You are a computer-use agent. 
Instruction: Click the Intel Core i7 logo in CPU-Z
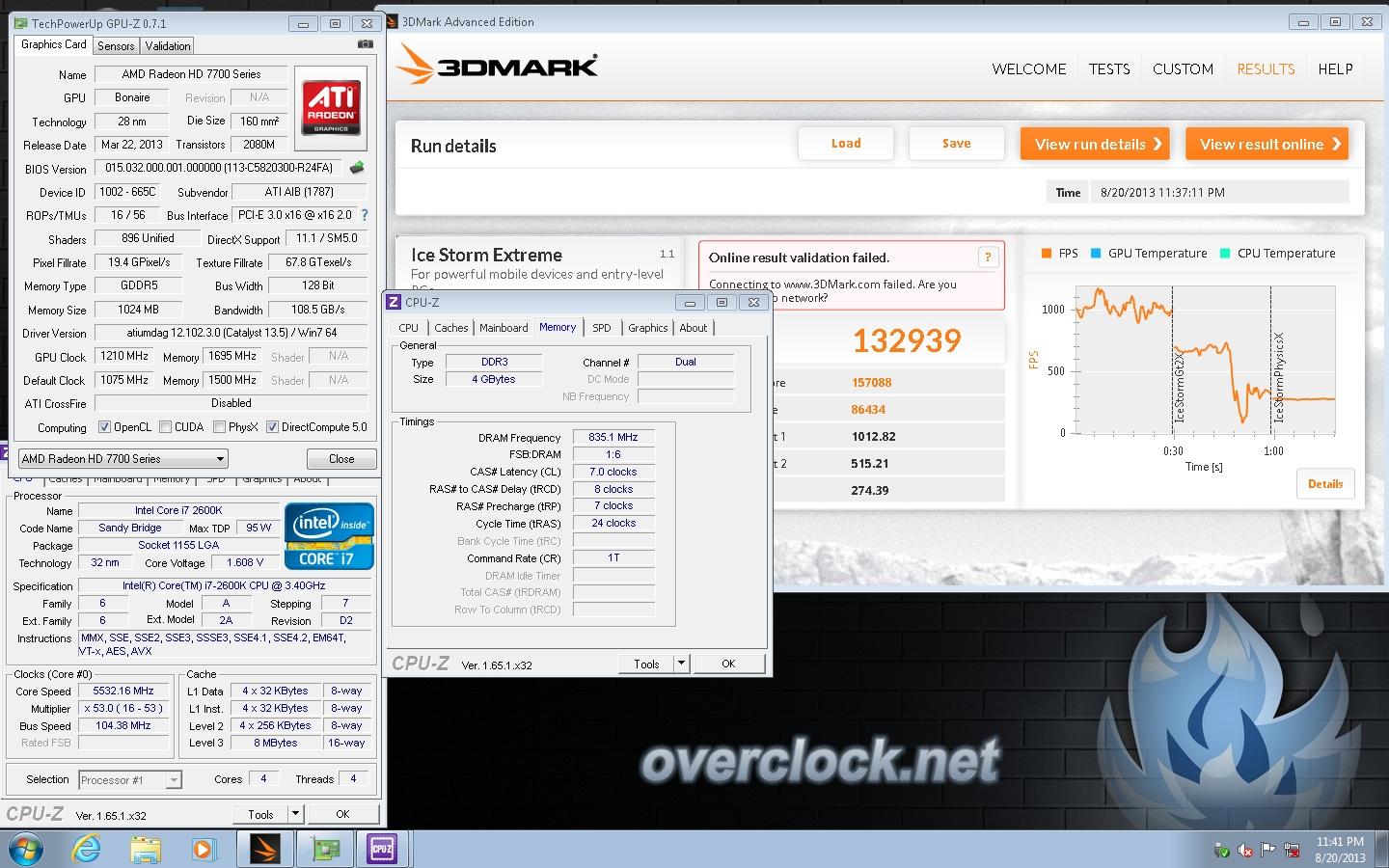tap(328, 535)
